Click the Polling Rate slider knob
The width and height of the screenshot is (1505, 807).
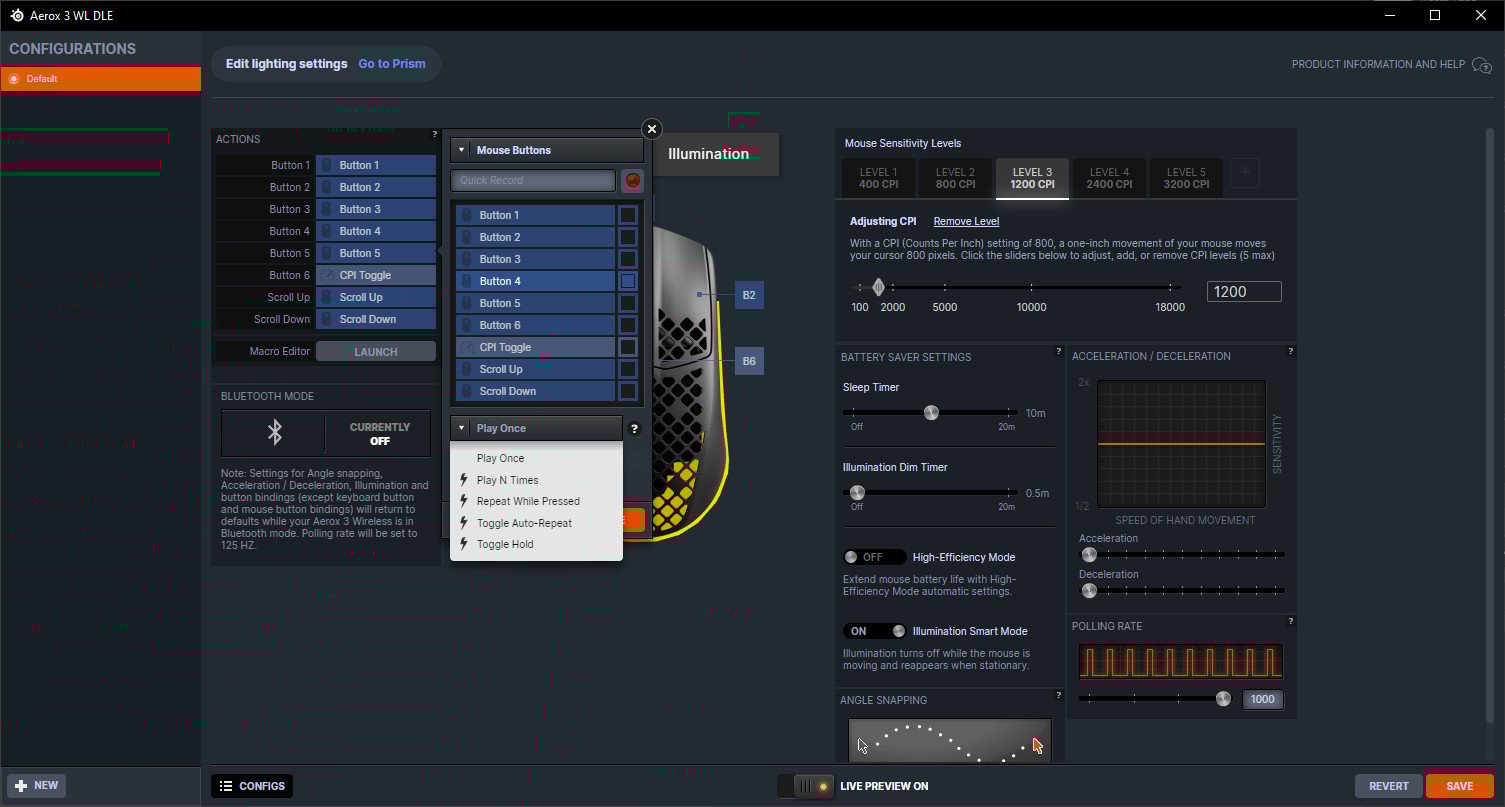1223,699
